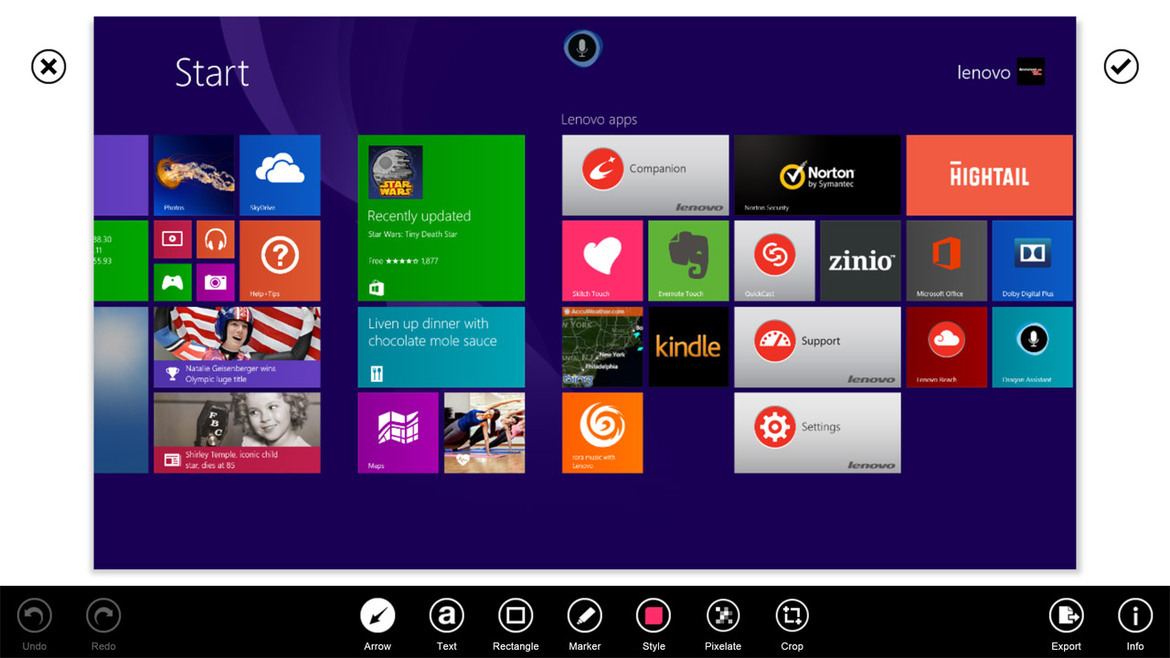The image size is (1170, 658).
Task: Select the Arrow annotation tool
Action: [378, 616]
